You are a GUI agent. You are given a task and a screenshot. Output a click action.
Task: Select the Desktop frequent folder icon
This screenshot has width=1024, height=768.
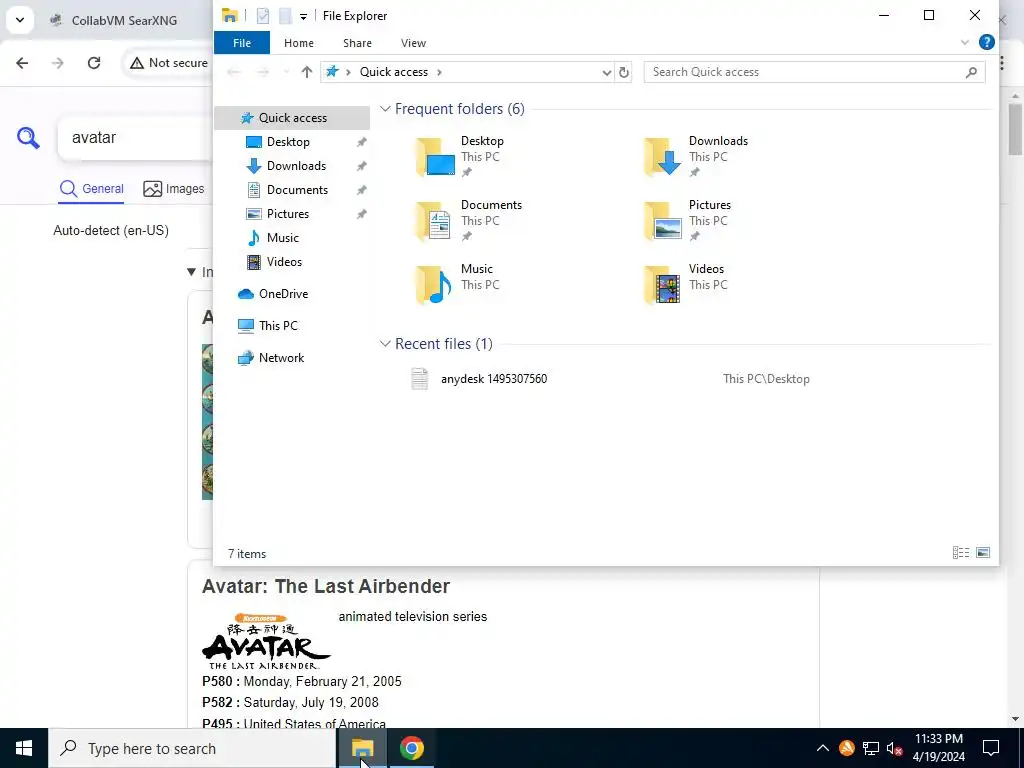click(x=436, y=157)
